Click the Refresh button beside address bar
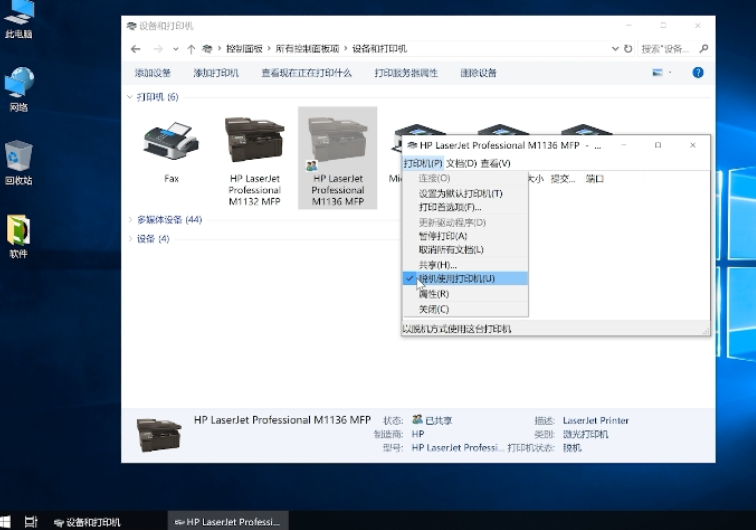Screen dimensions: 756x530 tap(628, 48)
